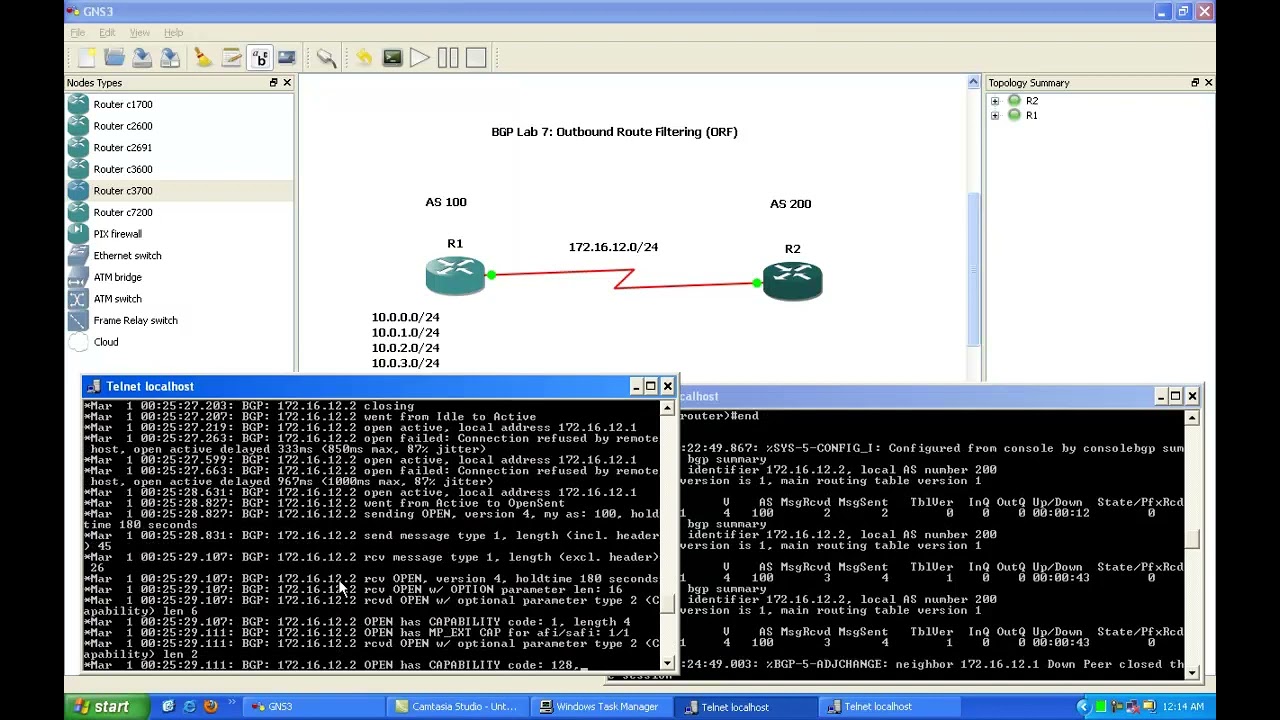Select Router c3700 node type
Screen dimensions: 1280x720
pos(180,191)
